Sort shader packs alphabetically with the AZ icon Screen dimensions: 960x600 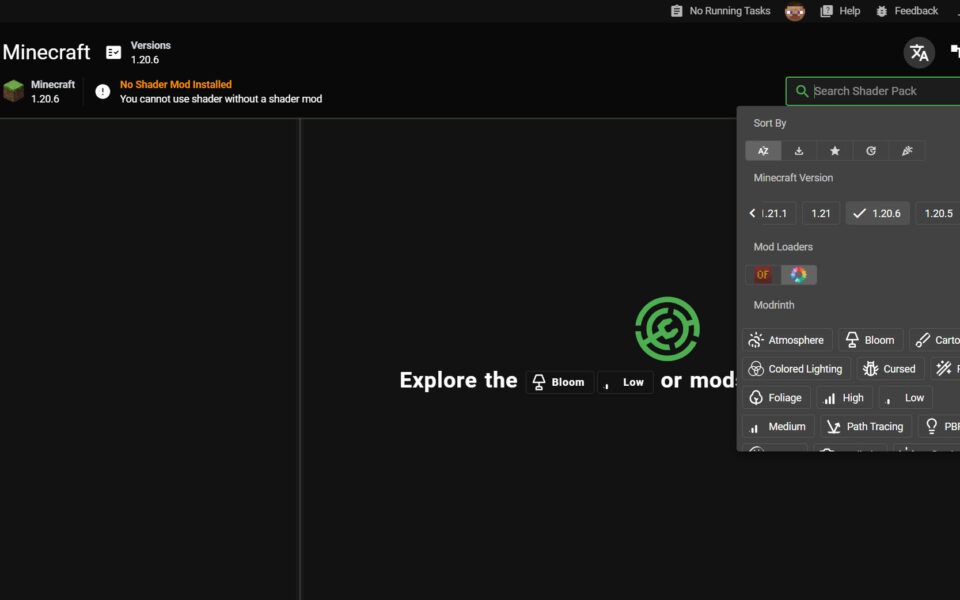[x=763, y=151]
